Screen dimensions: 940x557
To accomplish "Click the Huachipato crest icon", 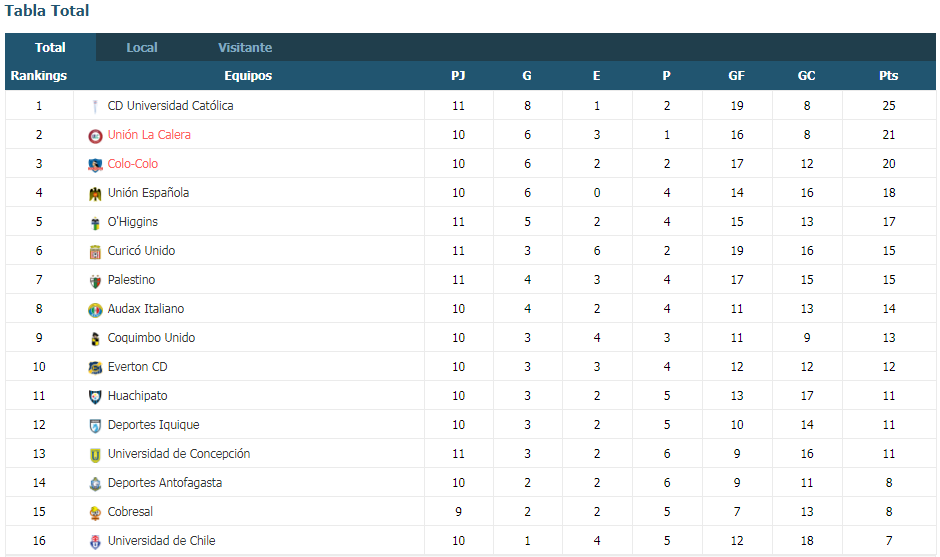I will [95, 396].
